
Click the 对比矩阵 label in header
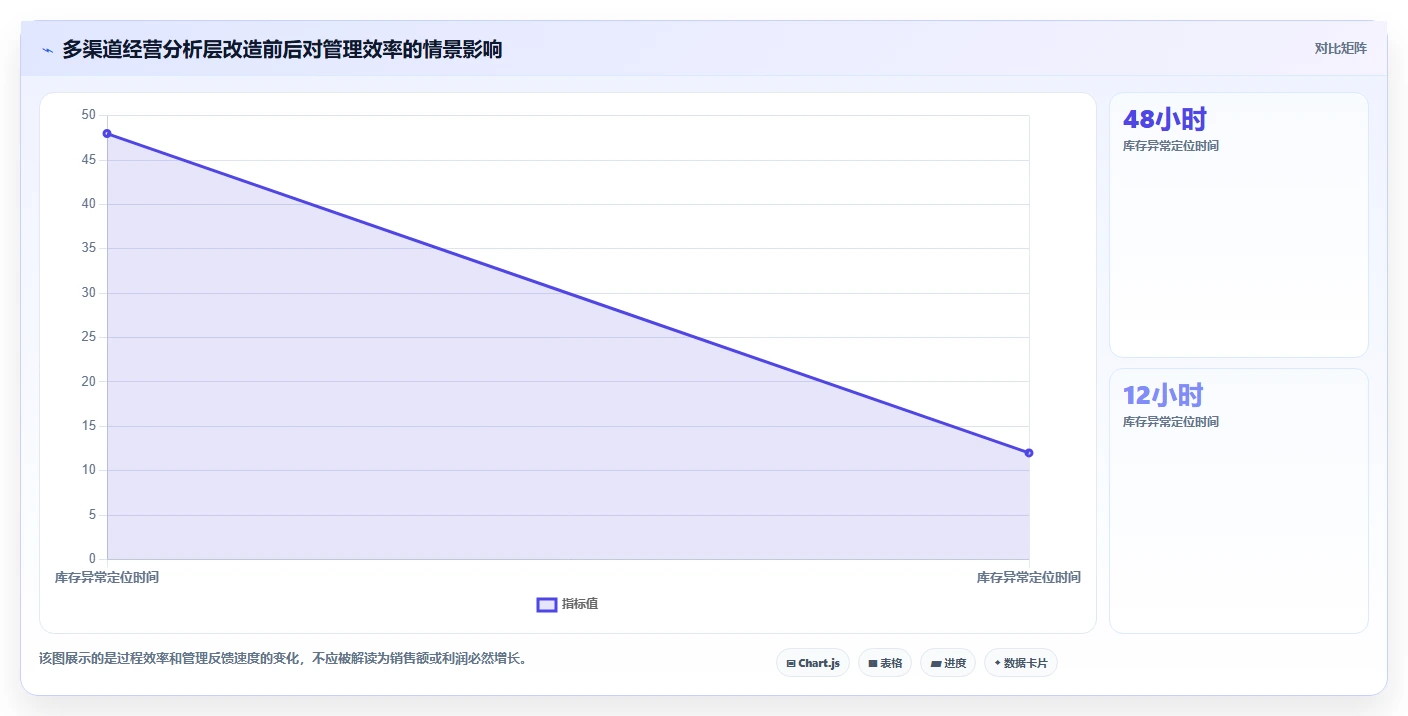[x=1340, y=49]
